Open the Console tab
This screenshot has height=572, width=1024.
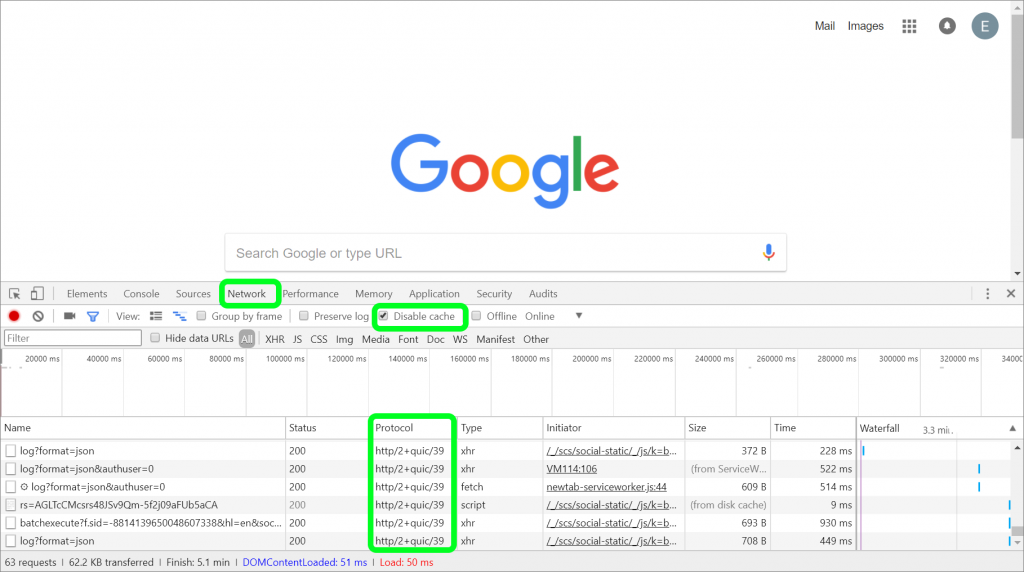point(141,294)
